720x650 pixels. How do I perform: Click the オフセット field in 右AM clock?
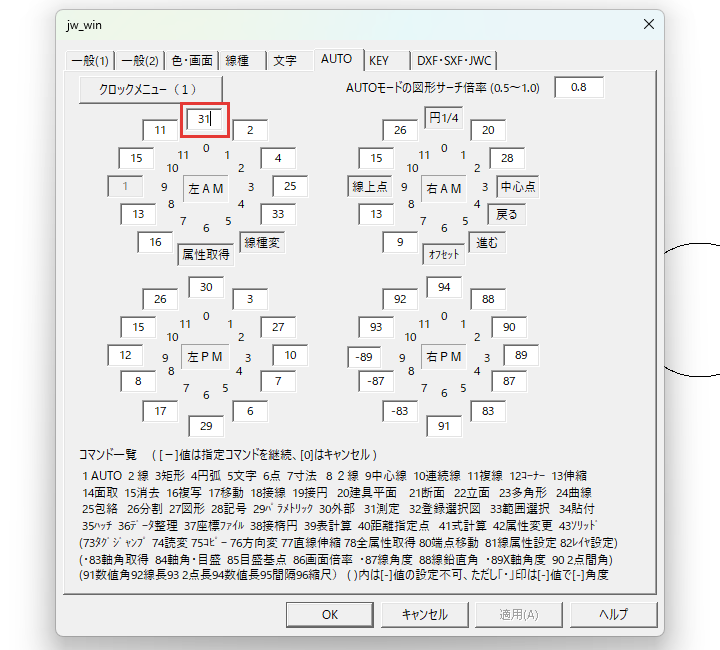click(444, 254)
